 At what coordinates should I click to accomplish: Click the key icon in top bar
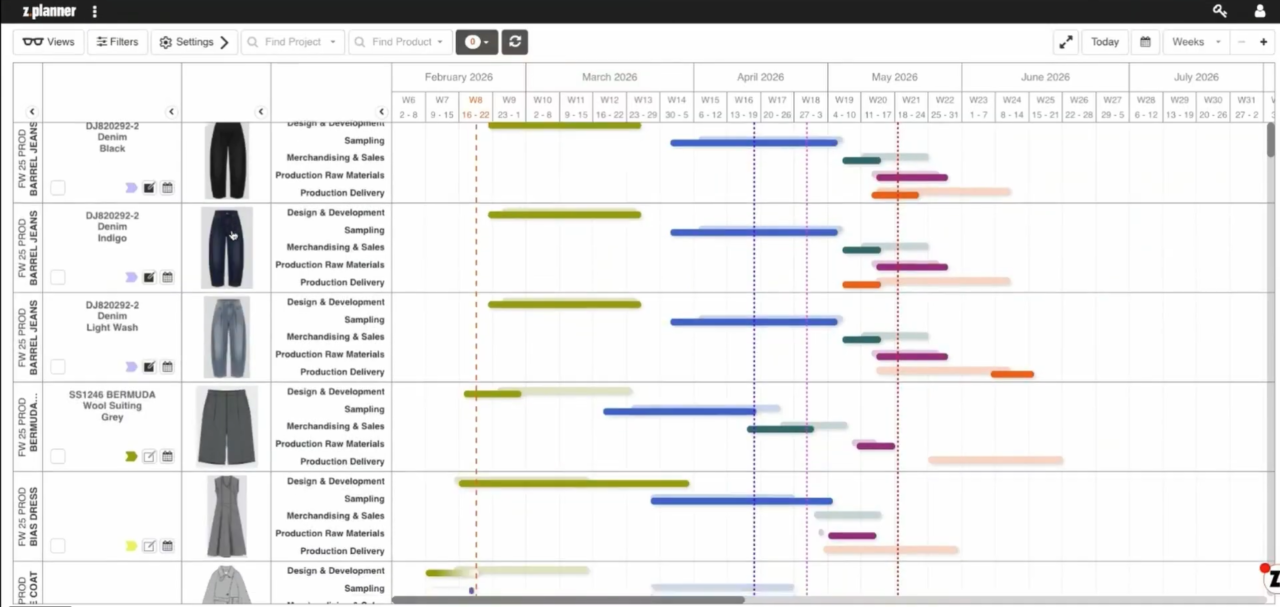click(1220, 11)
